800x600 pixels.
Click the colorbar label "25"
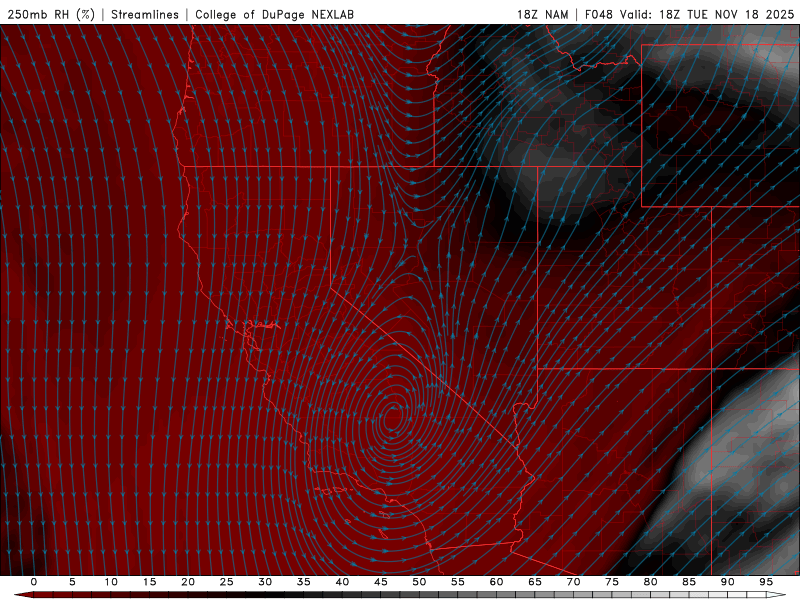[x=227, y=582]
